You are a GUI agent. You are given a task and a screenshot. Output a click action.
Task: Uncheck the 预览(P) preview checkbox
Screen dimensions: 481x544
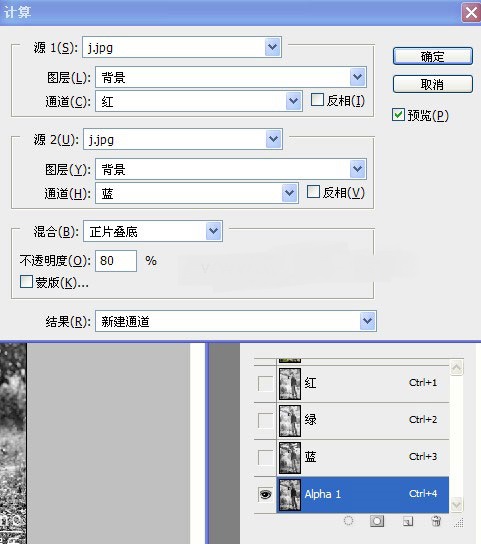pos(398,115)
